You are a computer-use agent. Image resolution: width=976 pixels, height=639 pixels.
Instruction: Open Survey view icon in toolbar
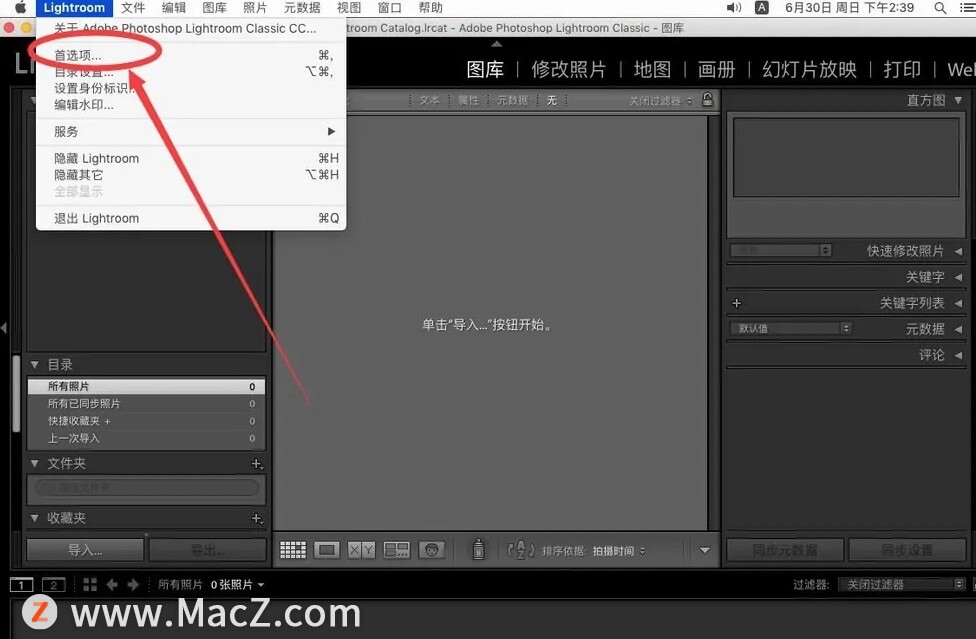(x=396, y=550)
